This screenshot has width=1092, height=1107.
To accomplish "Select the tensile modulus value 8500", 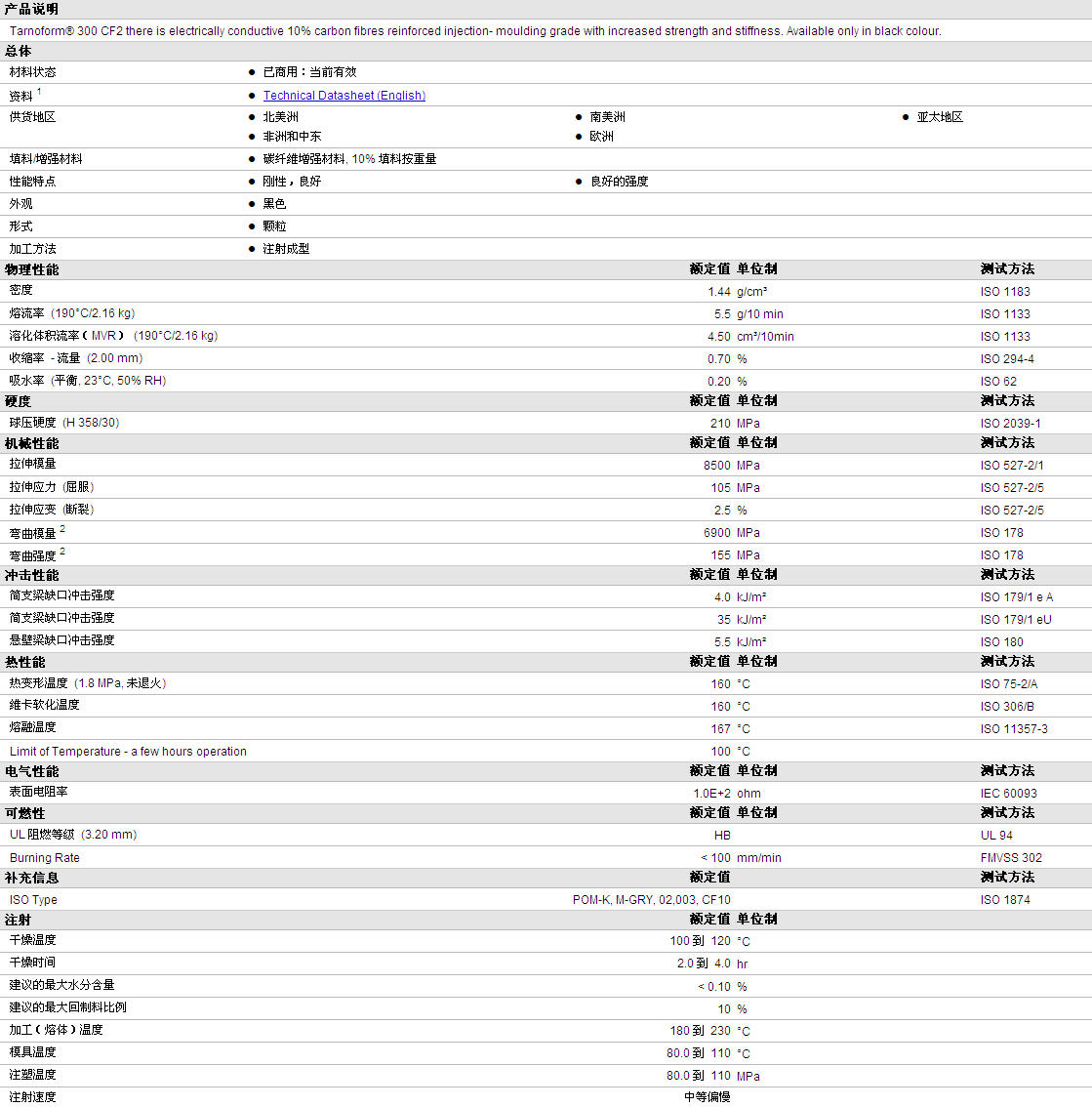I will 717,466.
